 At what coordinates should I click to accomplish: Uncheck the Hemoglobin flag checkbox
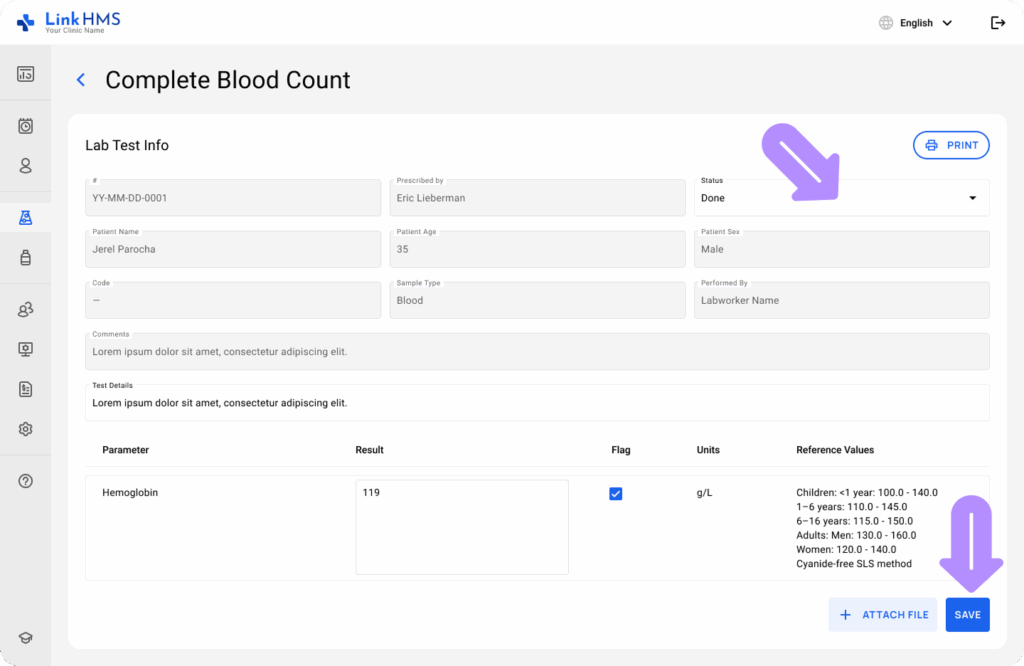(616, 494)
